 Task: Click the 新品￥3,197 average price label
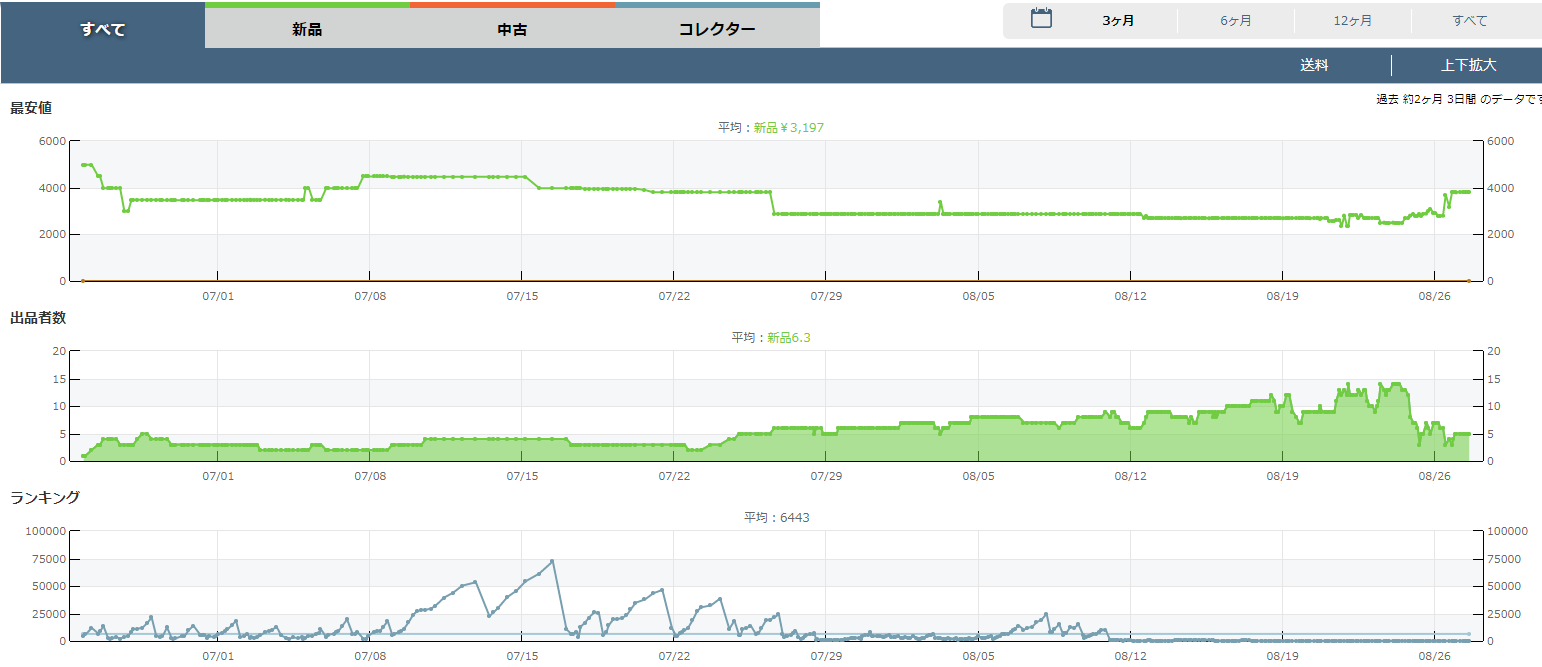788,128
